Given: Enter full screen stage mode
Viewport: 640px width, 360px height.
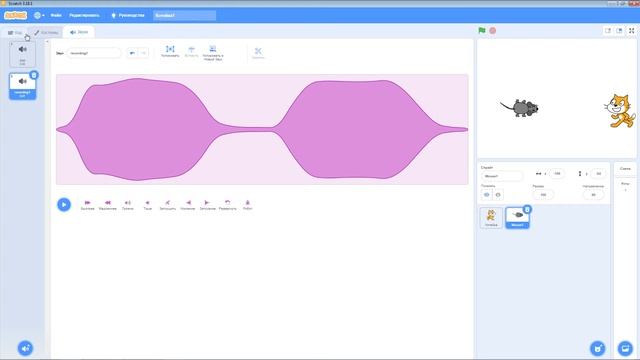Looking at the screenshot, I should tap(631, 31).
